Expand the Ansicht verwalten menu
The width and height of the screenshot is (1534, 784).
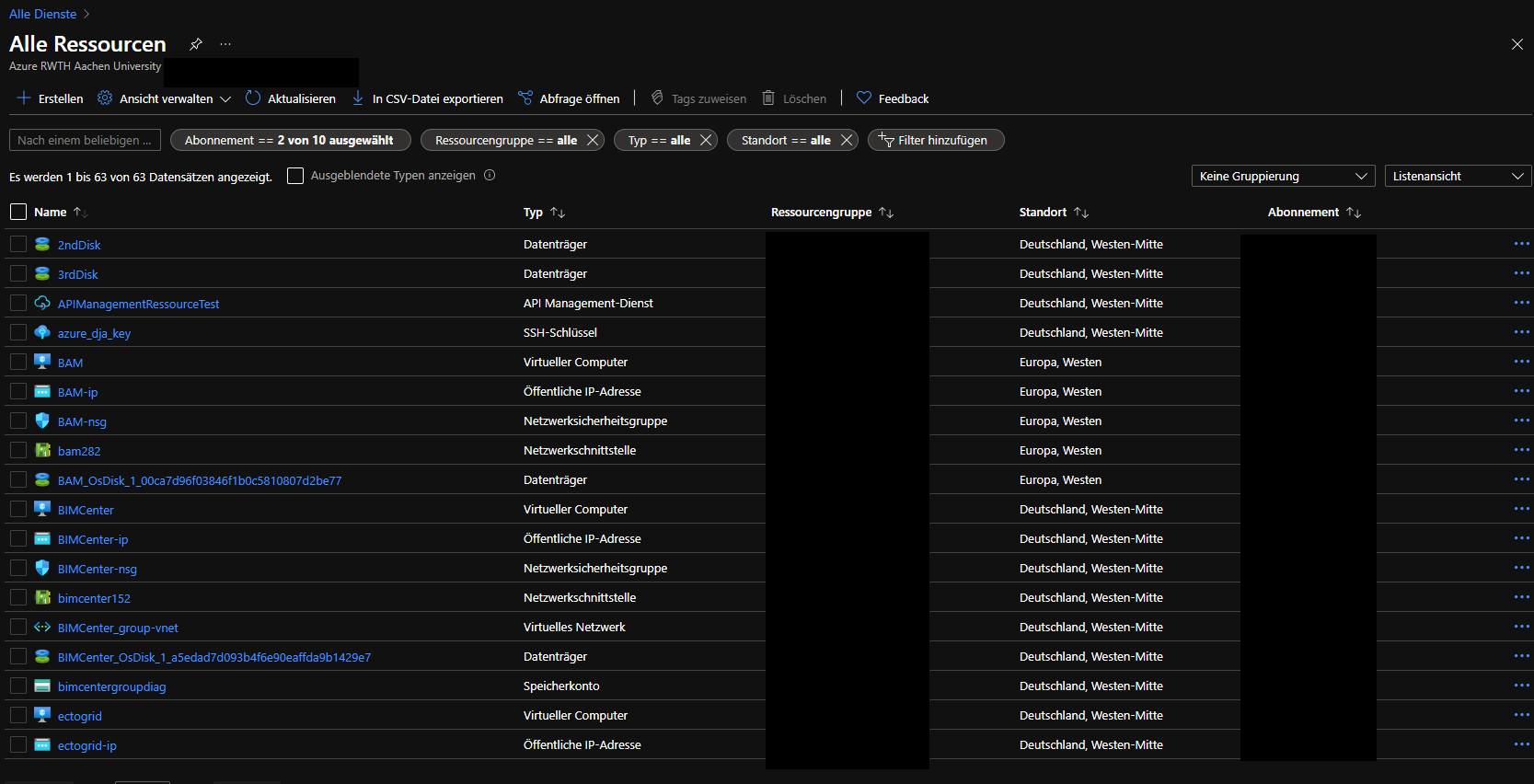coord(166,98)
